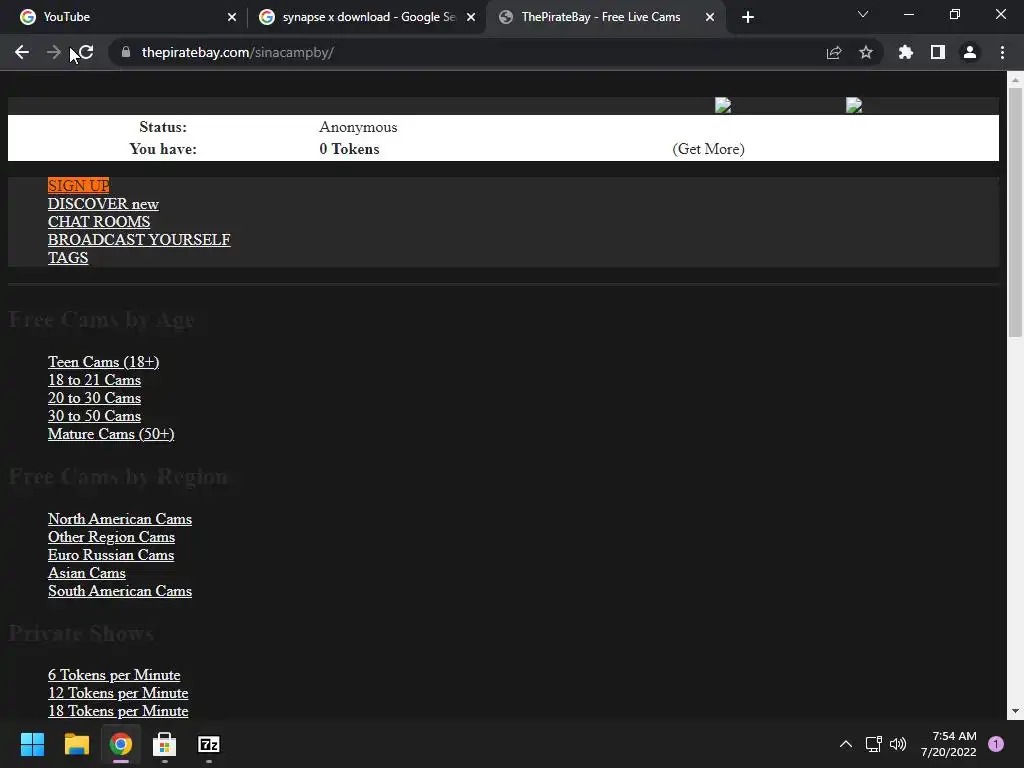Viewport: 1024px width, 768px height.
Task: Open the TAGS link
Action: 68,257
